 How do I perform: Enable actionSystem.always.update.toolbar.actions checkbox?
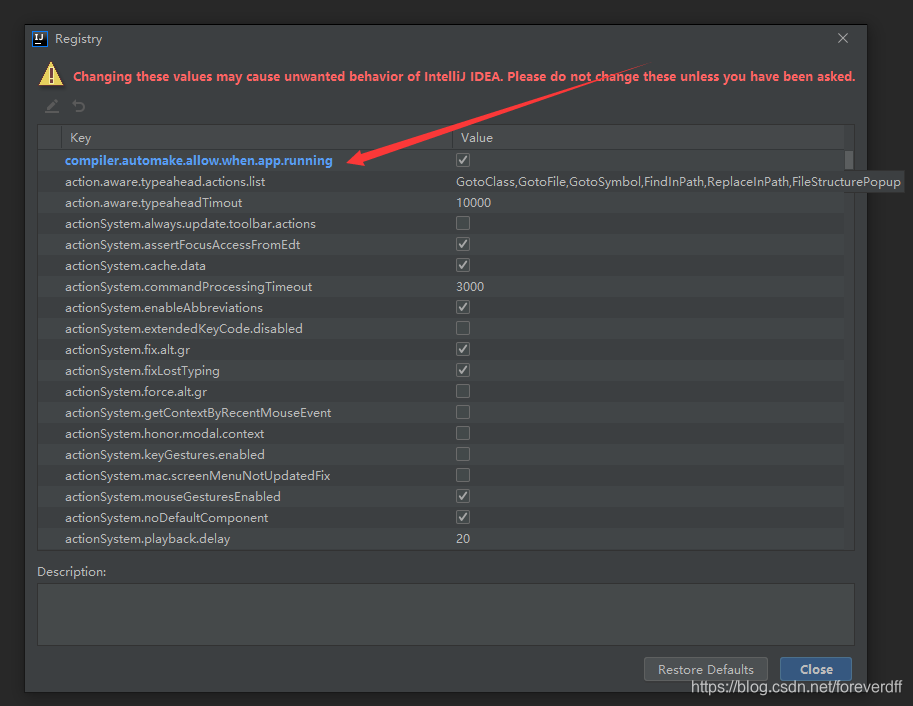(463, 223)
